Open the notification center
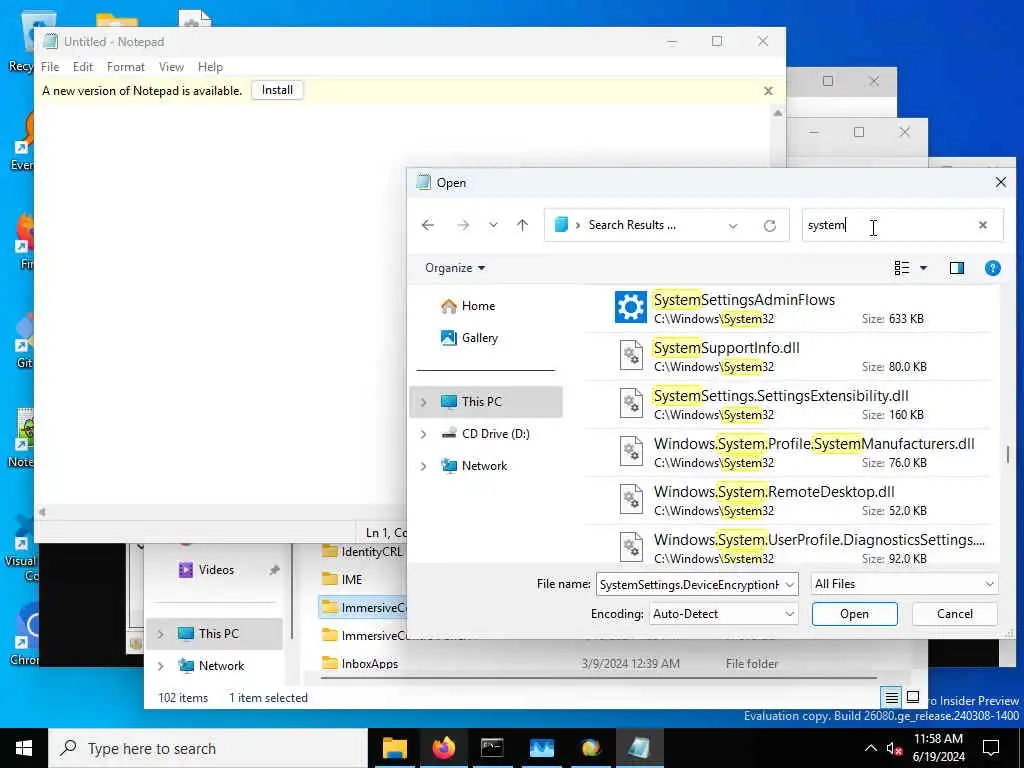1024x768 pixels. click(x=991, y=748)
